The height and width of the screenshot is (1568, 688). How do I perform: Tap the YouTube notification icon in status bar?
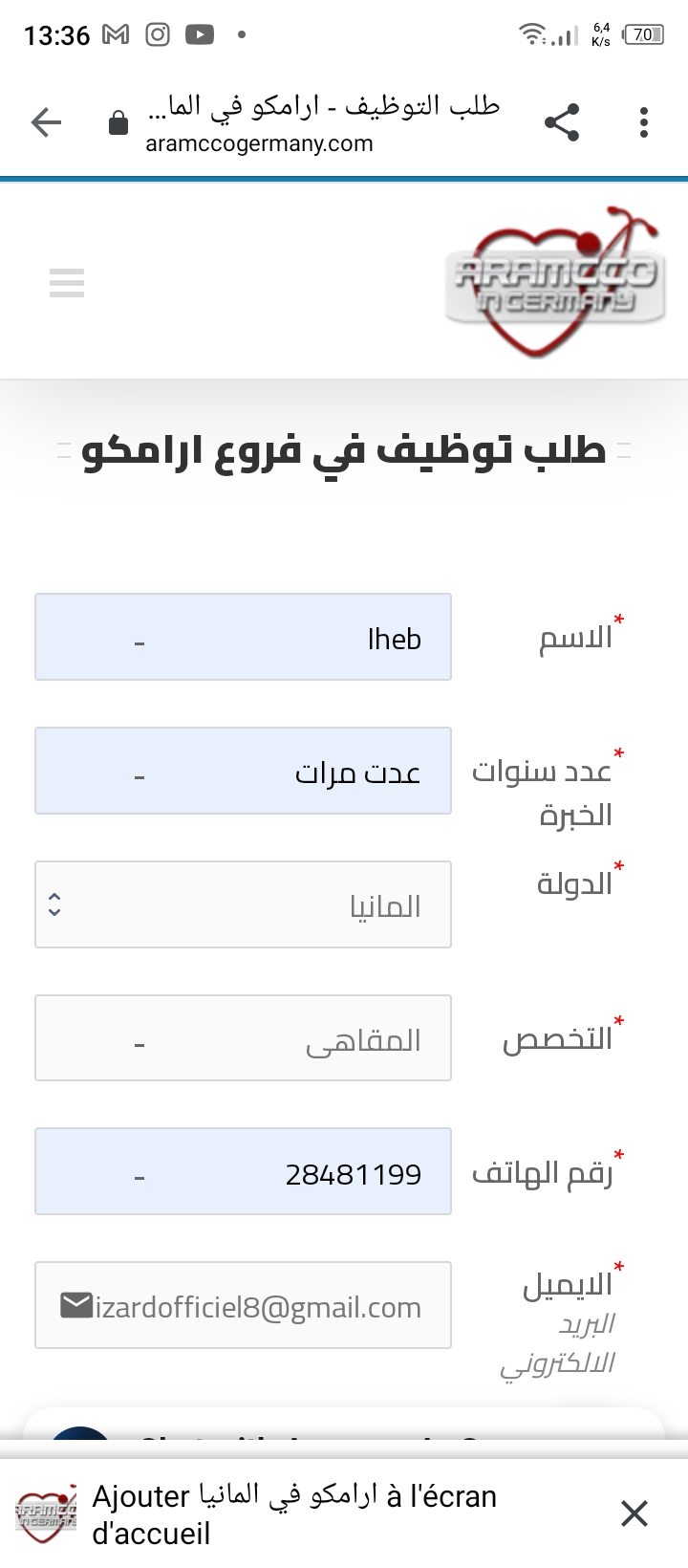[200, 35]
